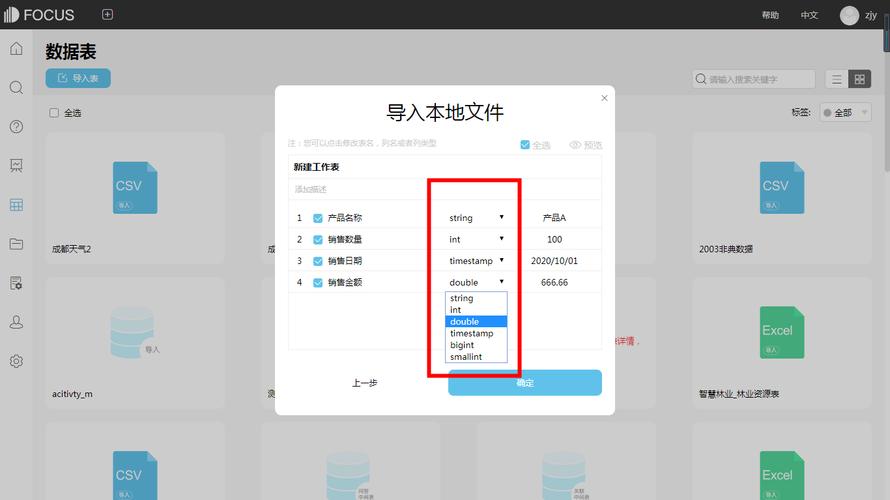The image size is (890, 500).
Task: Open the new tab plus icon
Action: (107, 15)
